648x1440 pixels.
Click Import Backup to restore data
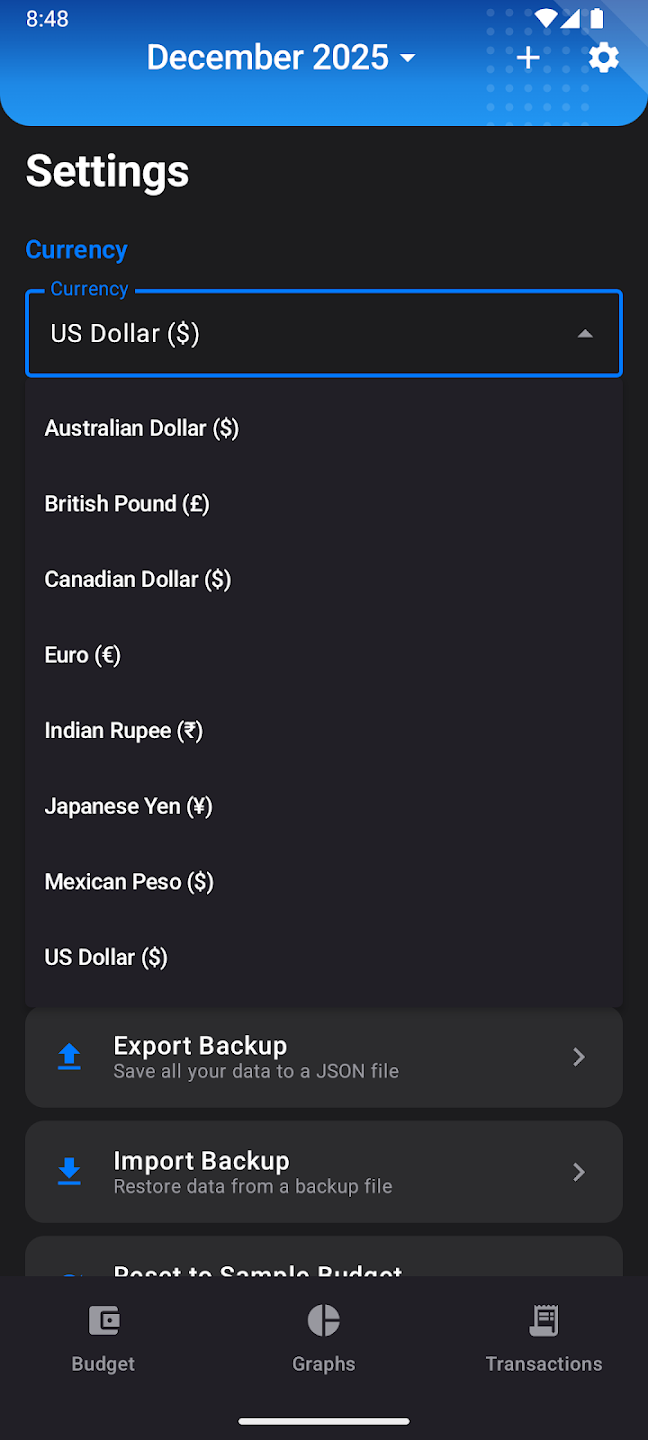point(323,1171)
